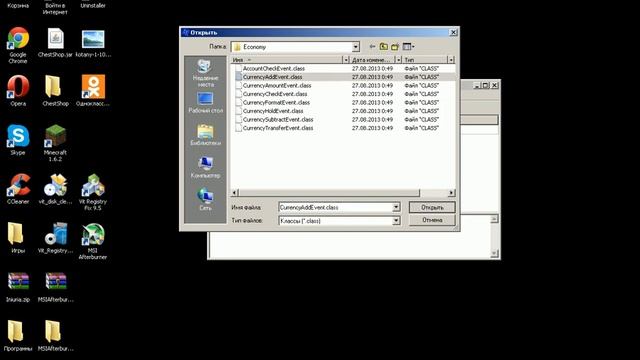Select the MSIAfterbur archive icon on desktop
640x360 pixels.
click(56, 287)
